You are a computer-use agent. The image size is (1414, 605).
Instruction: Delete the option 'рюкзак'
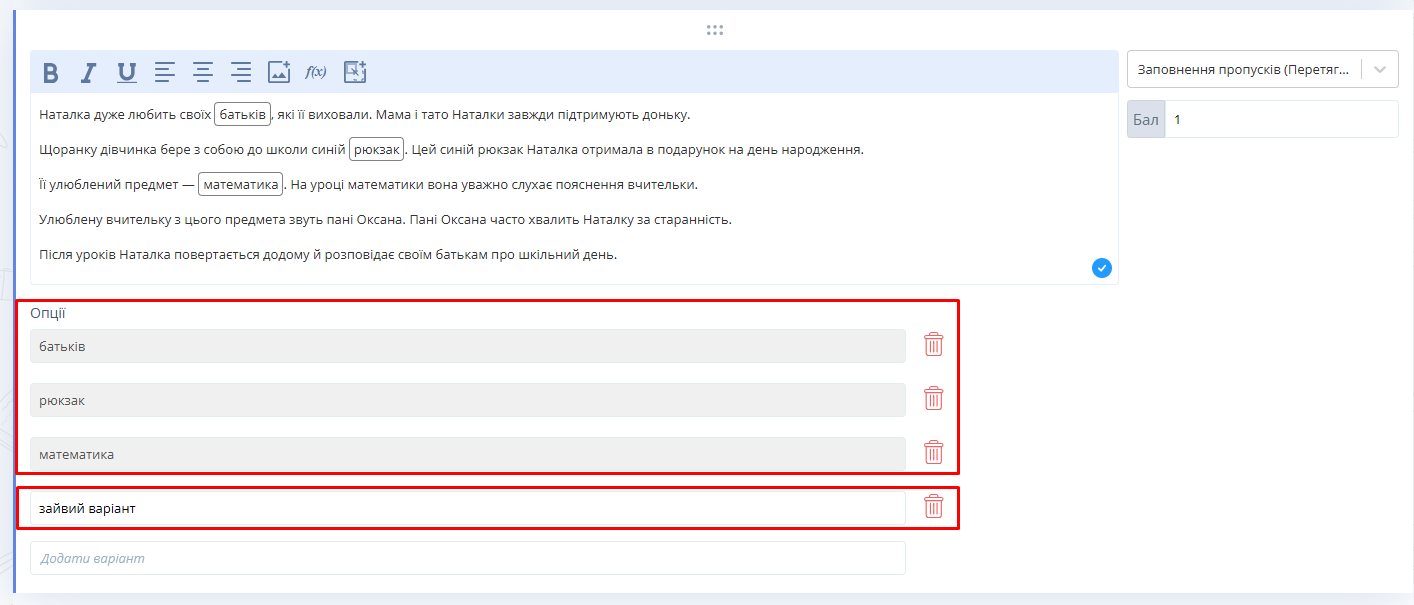coord(933,399)
